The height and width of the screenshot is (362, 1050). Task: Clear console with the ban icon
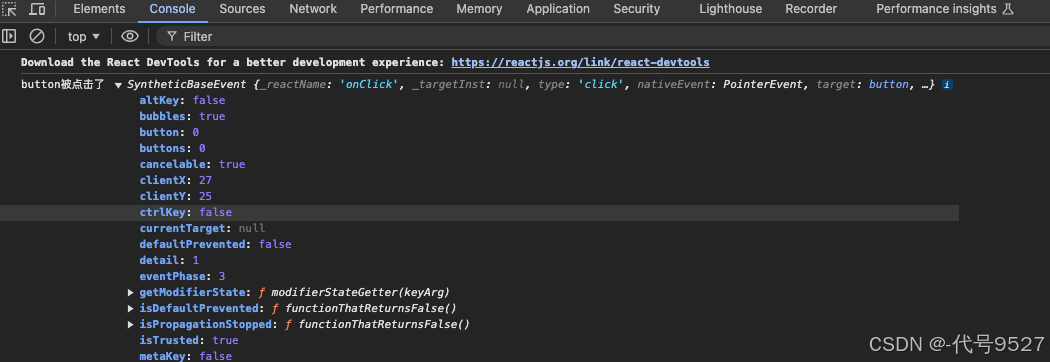click(x=38, y=36)
